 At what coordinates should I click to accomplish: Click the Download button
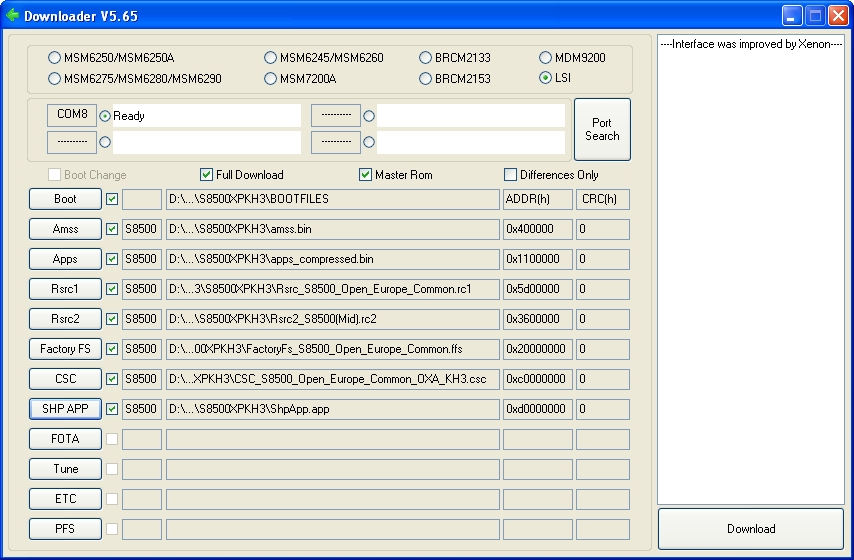pyautogui.click(x=751, y=529)
